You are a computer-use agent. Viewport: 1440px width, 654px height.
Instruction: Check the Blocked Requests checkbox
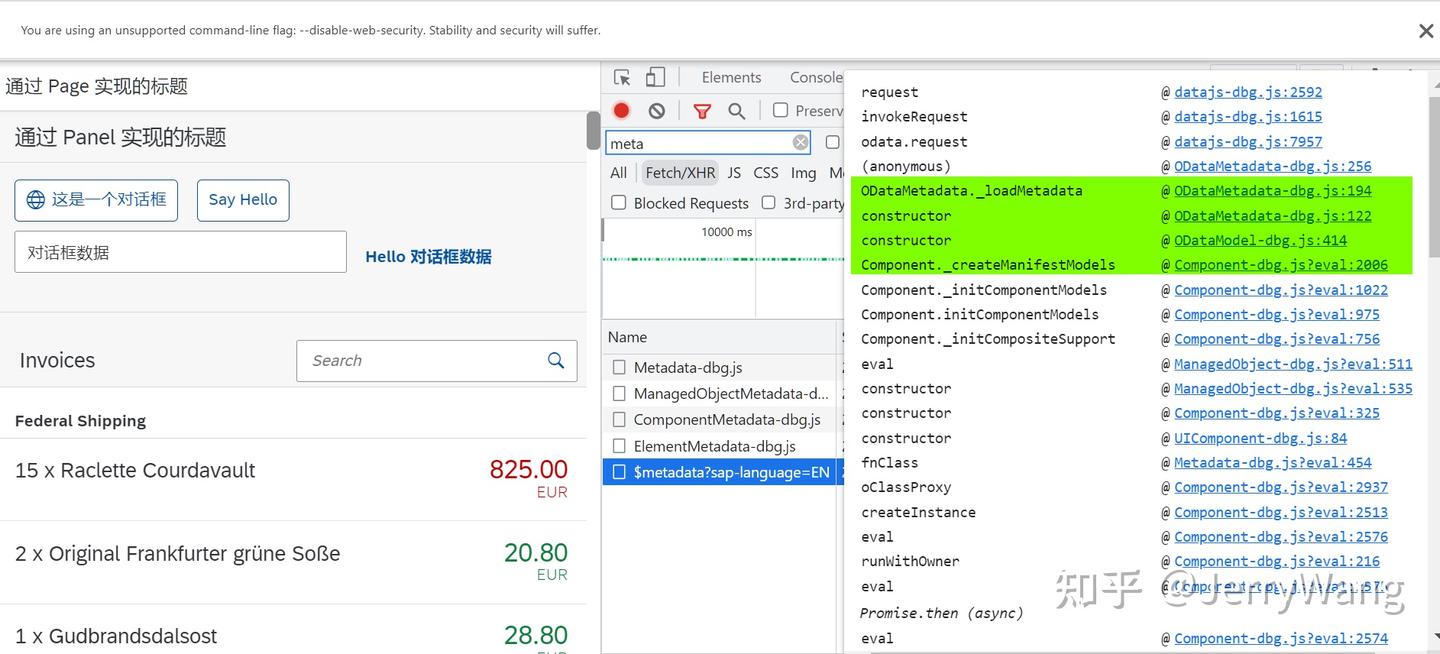[x=618, y=203]
